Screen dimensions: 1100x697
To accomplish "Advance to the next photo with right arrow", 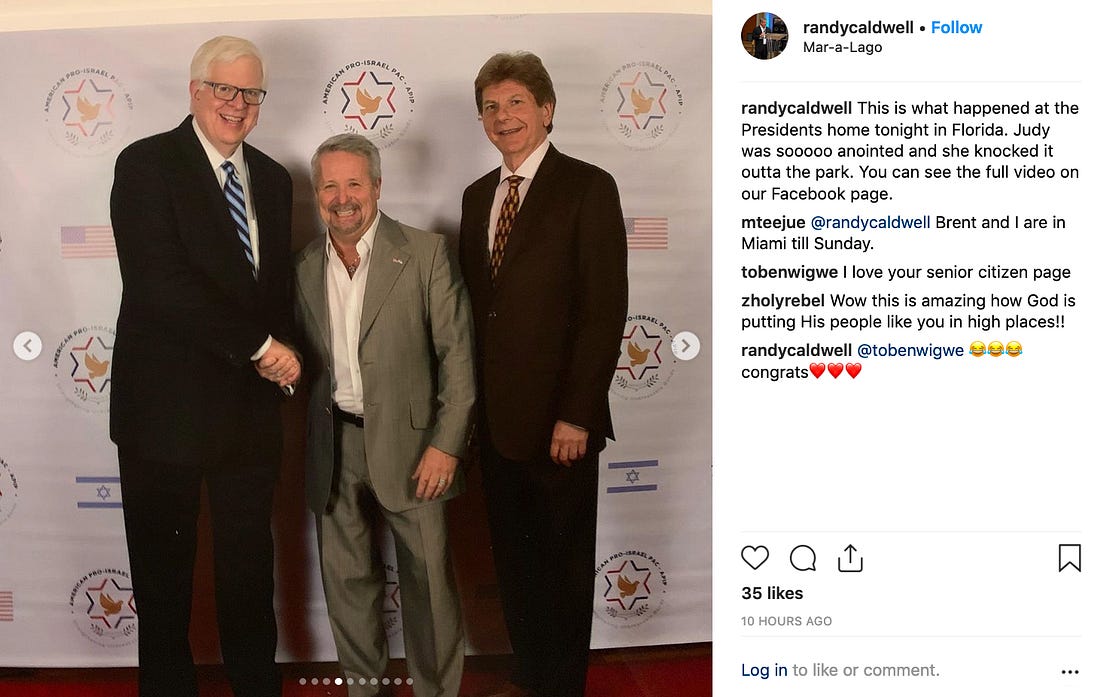I will point(686,346).
